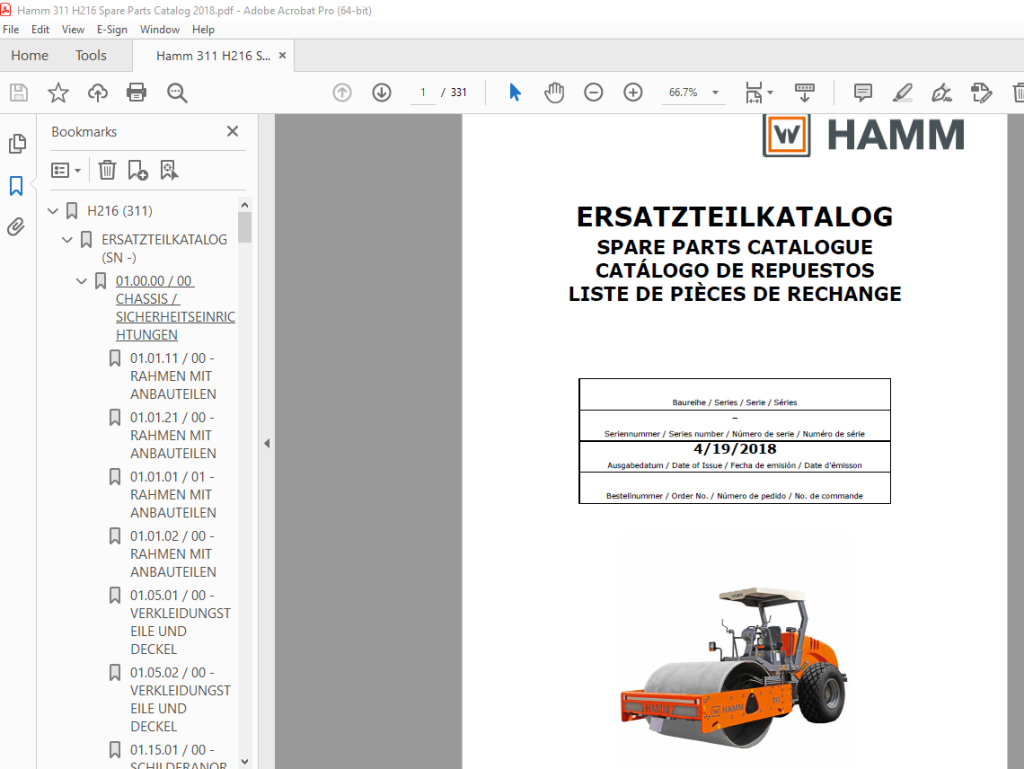This screenshot has width=1024, height=769.
Task: Close the Hamm 311 H216 document tab
Action: coord(282,55)
